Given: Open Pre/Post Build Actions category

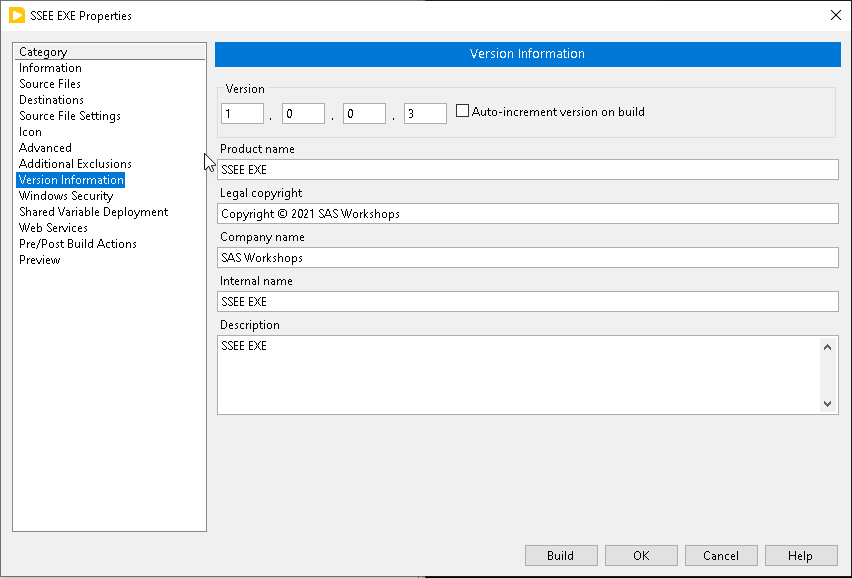Looking at the screenshot, I should click(78, 244).
